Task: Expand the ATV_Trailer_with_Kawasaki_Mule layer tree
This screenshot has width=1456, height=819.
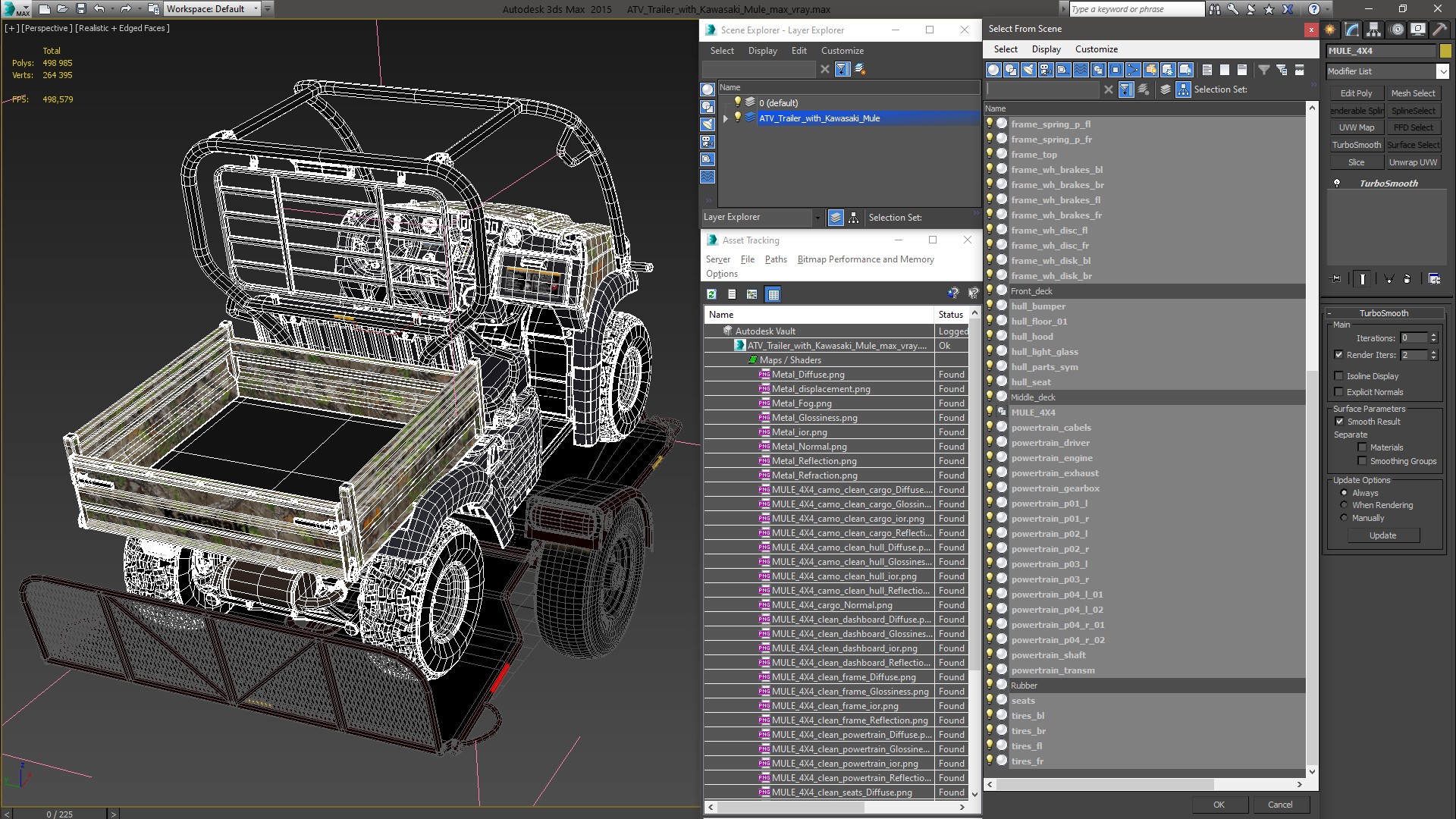Action: (x=726, y=118)
